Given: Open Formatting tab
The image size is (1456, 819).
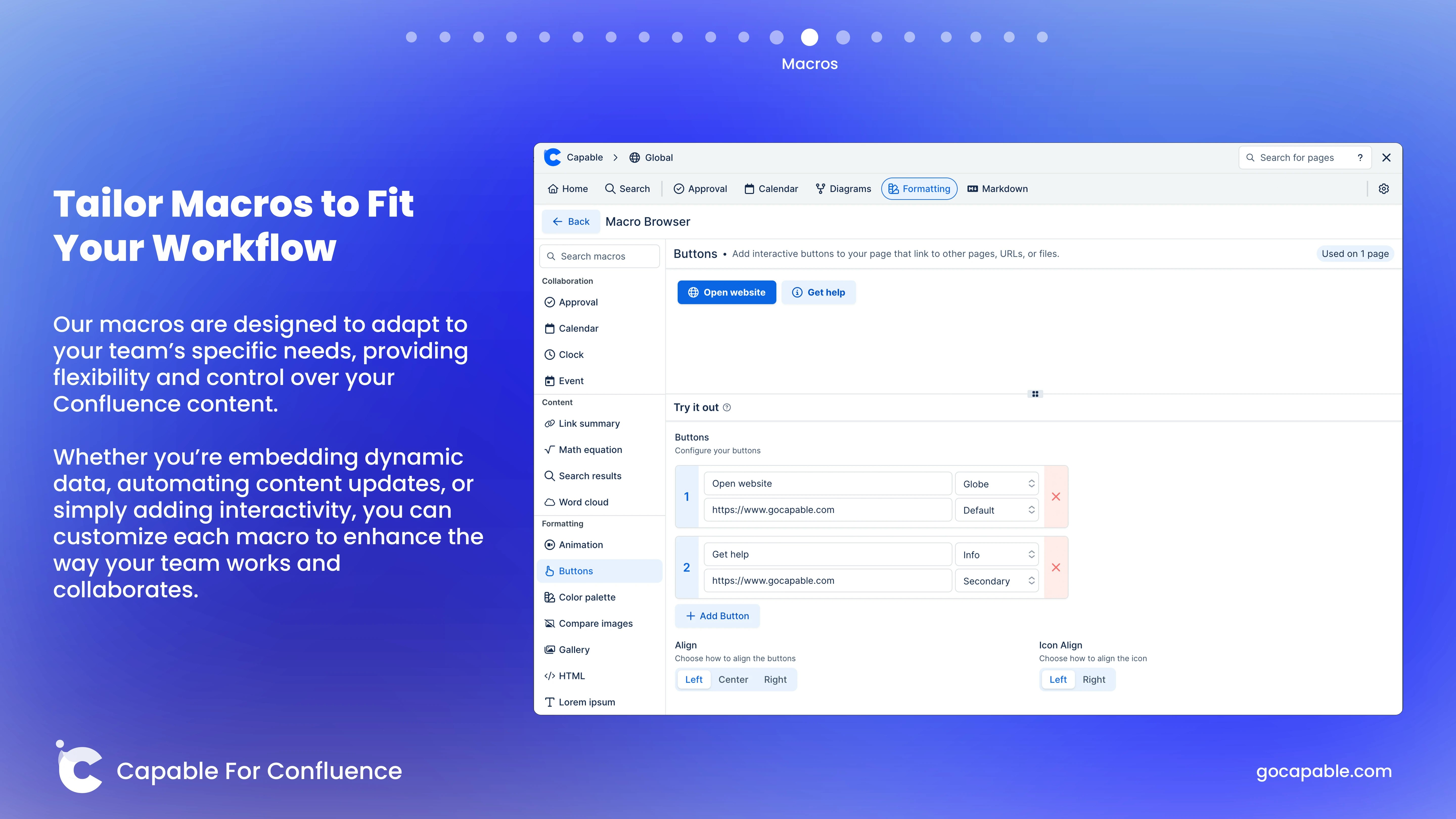Looking at the screenshot, I should pos(919,189).
